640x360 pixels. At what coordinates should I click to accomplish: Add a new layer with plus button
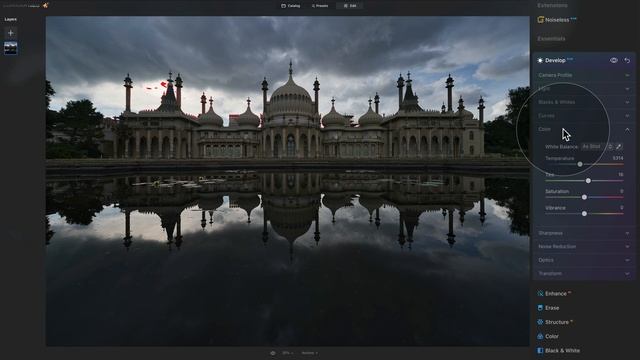click(11, 33)
